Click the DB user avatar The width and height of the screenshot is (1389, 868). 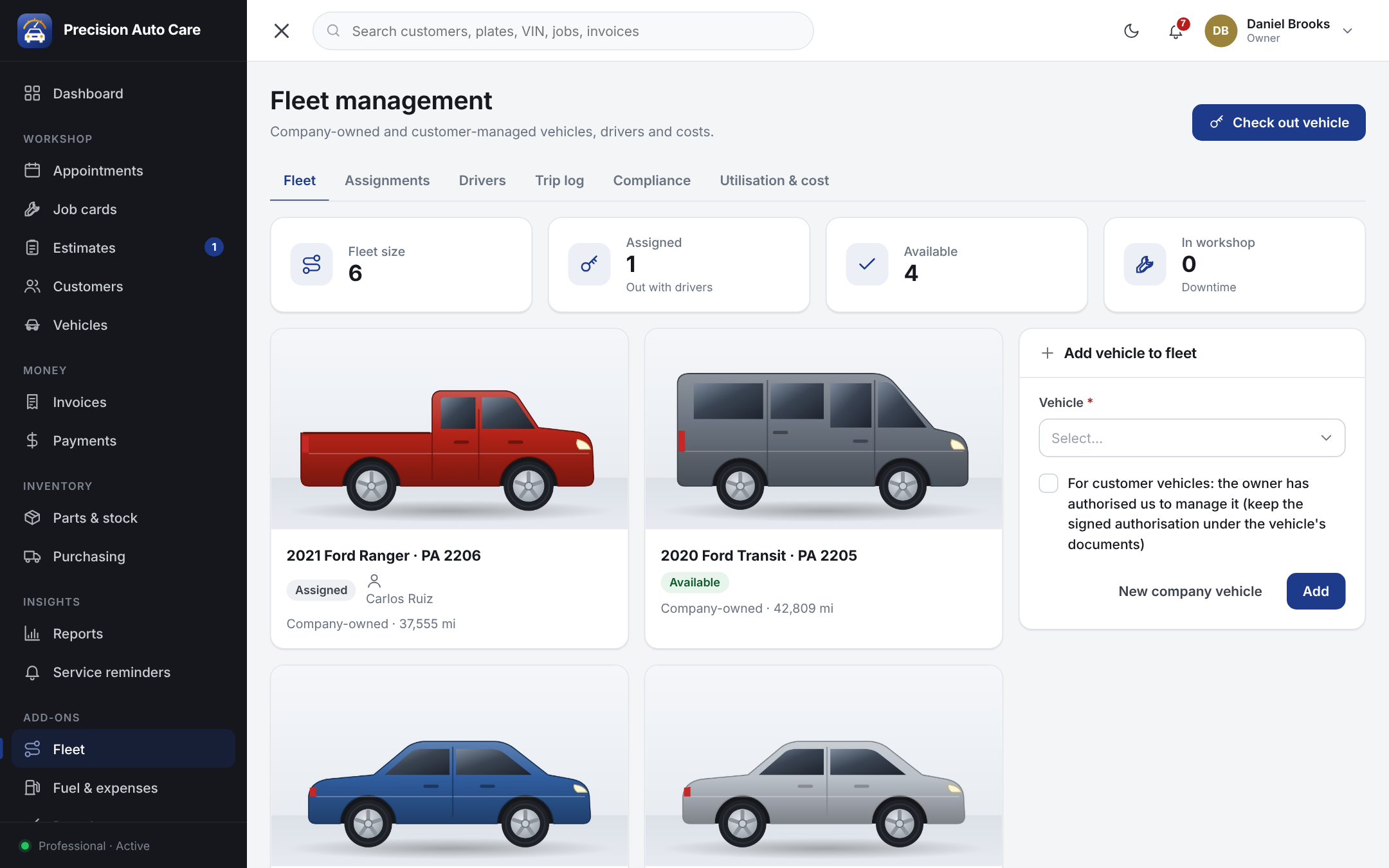pos(1221,31)
